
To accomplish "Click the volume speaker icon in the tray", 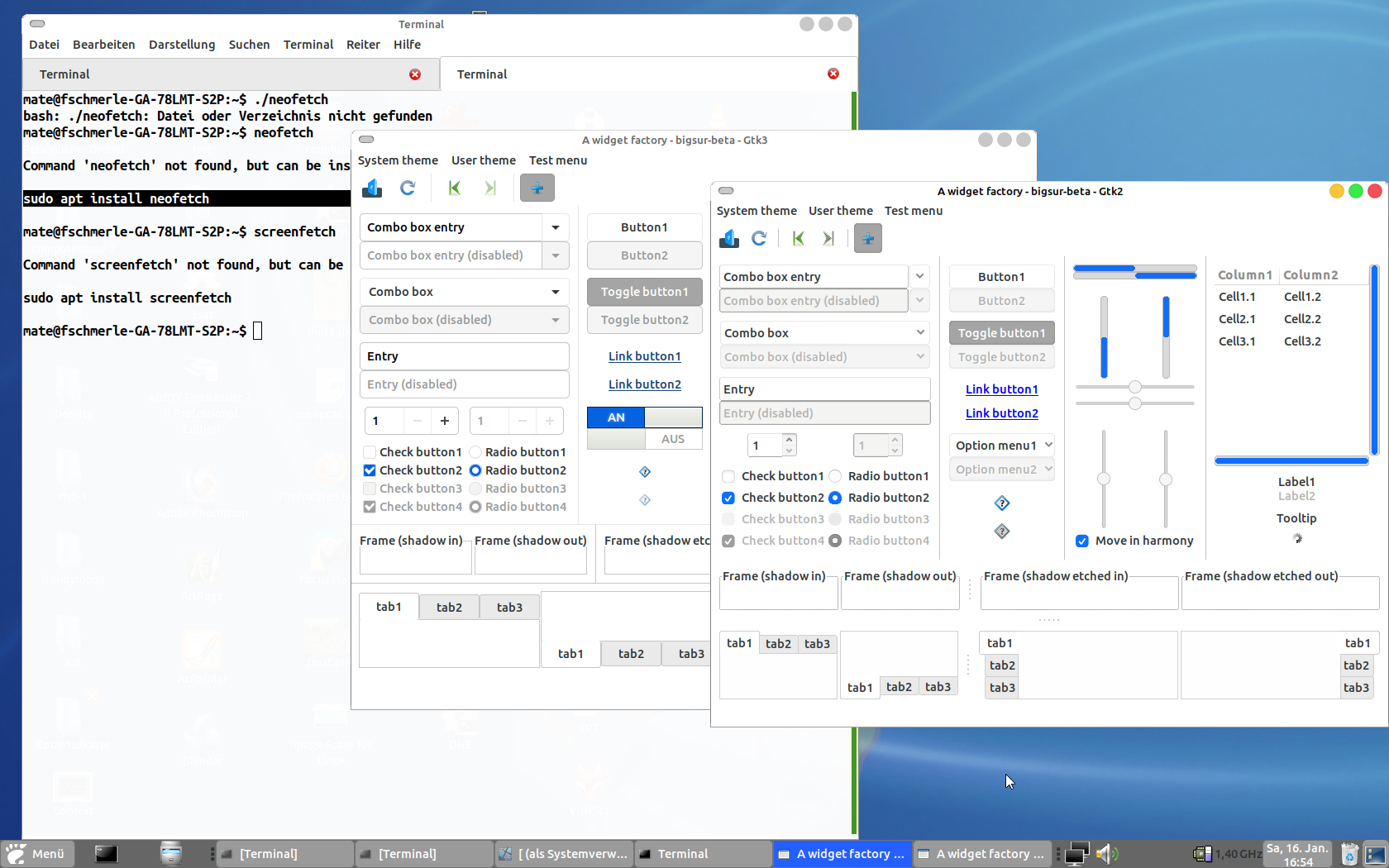I will pyautogui.click(x=1106, y=854).
